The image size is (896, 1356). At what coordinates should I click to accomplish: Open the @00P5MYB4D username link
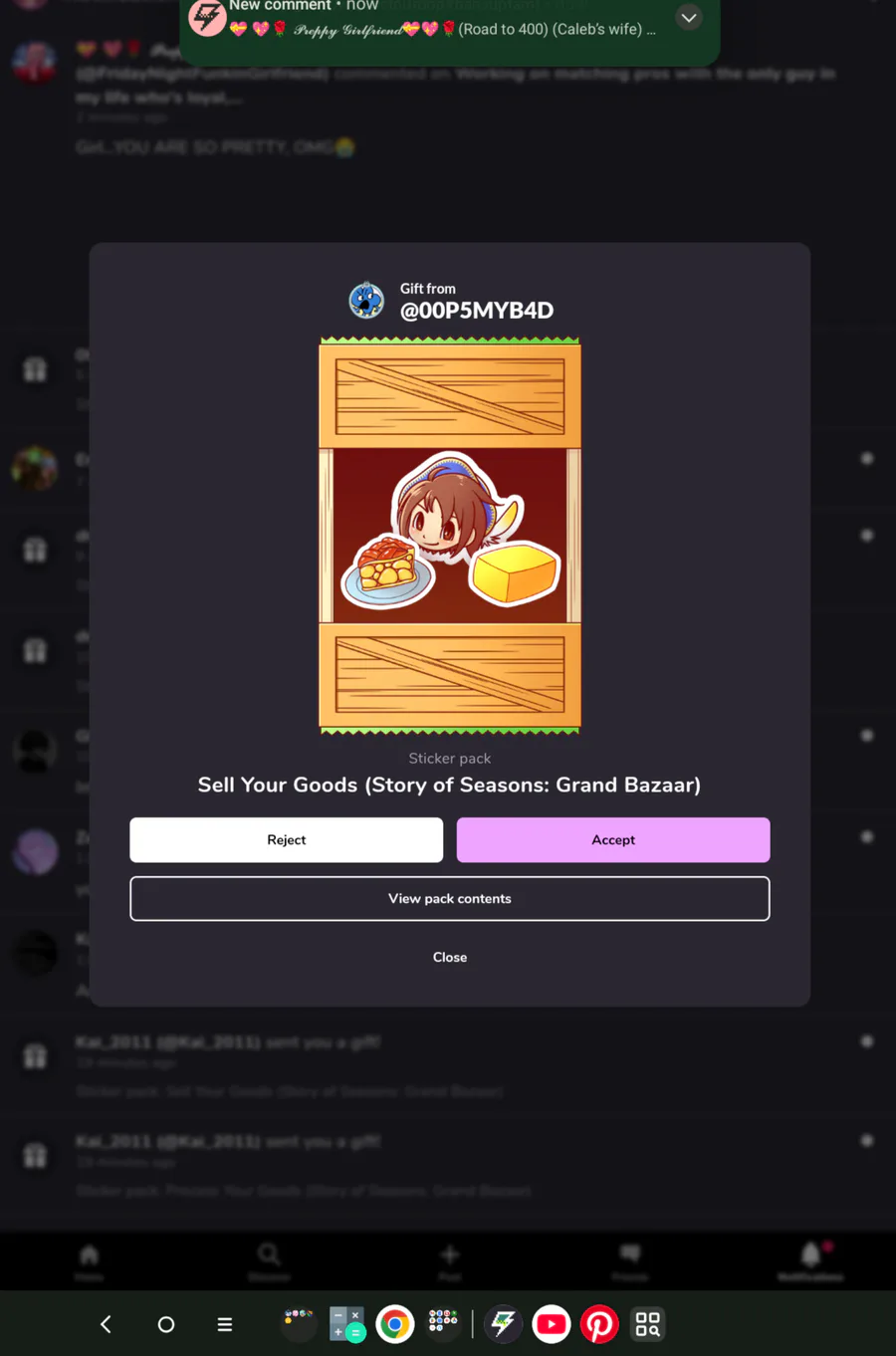477,311
